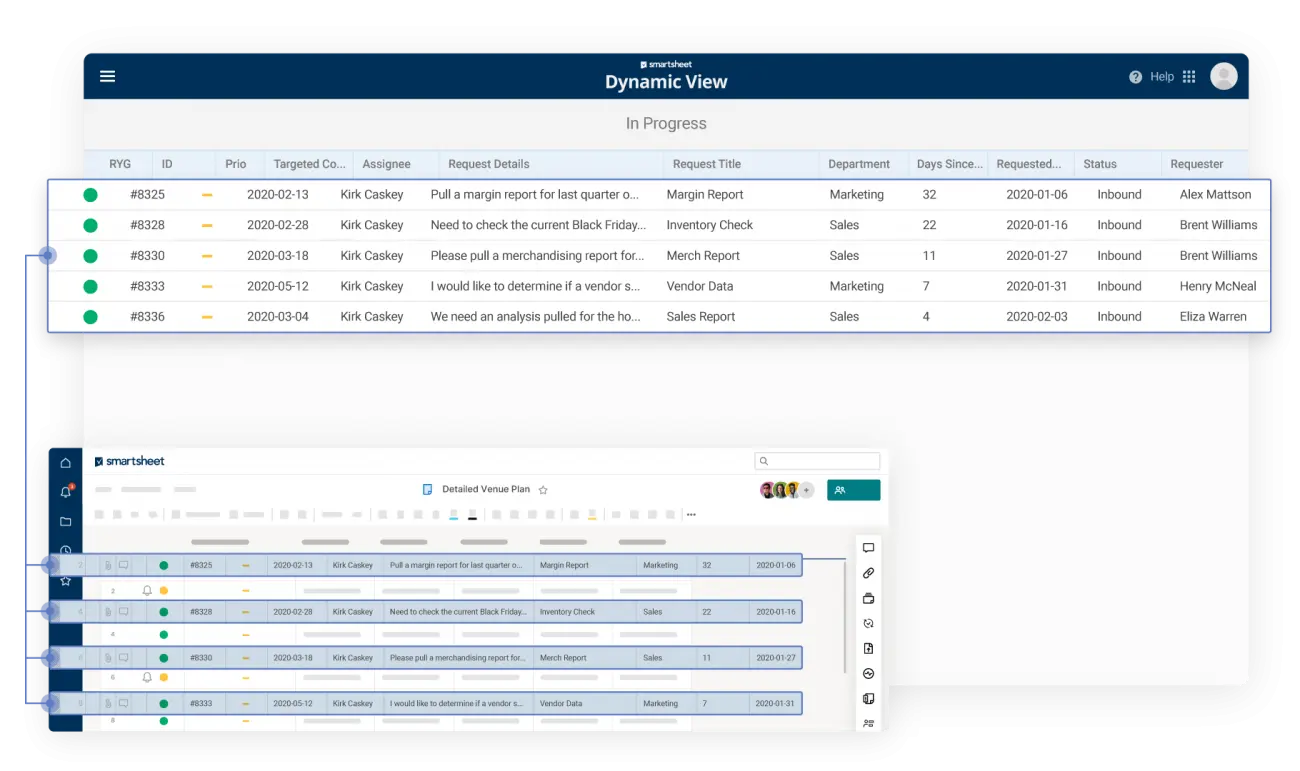
Task: Toggle the Favorites star in the sidebar
Action: tap(65, 580)
